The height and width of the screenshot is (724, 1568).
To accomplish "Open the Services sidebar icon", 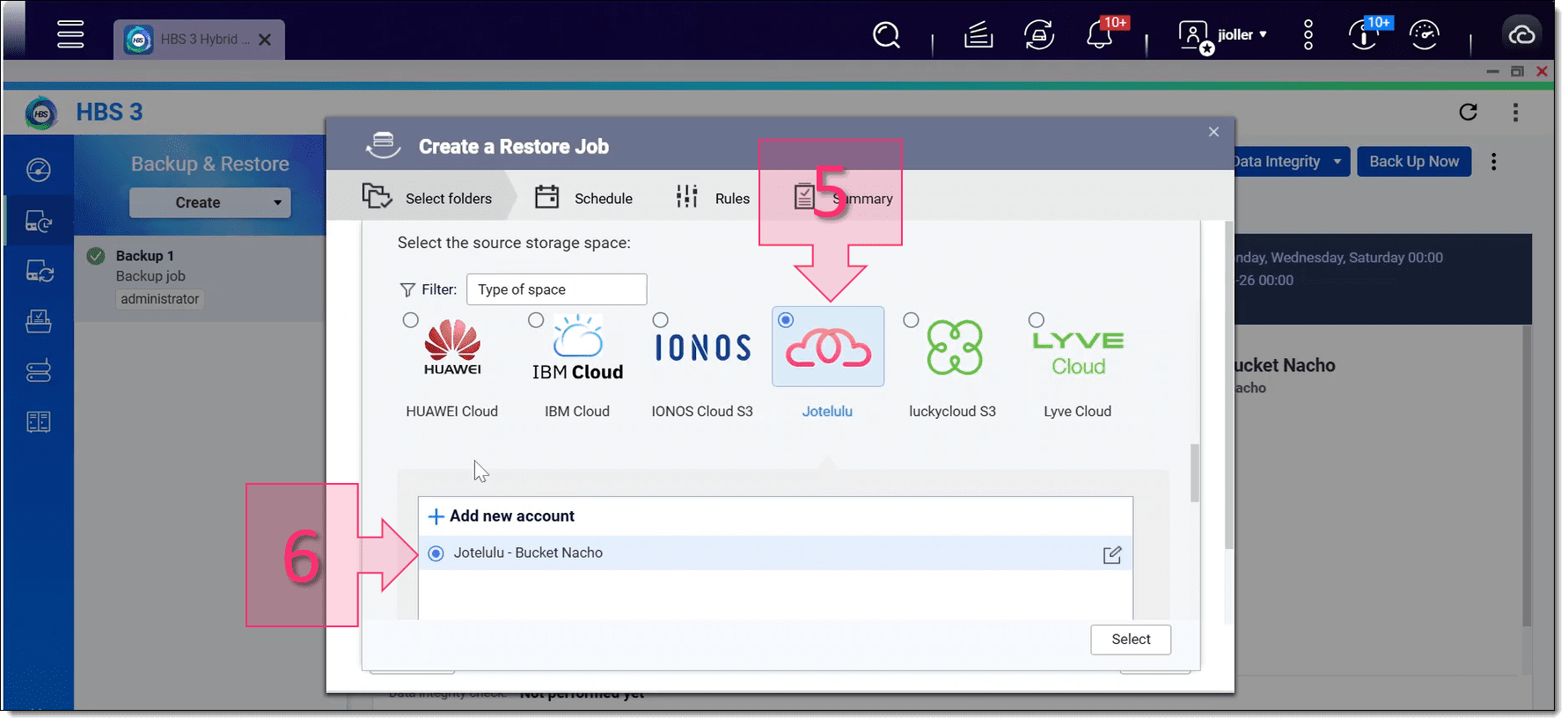I will pos(39,321).
